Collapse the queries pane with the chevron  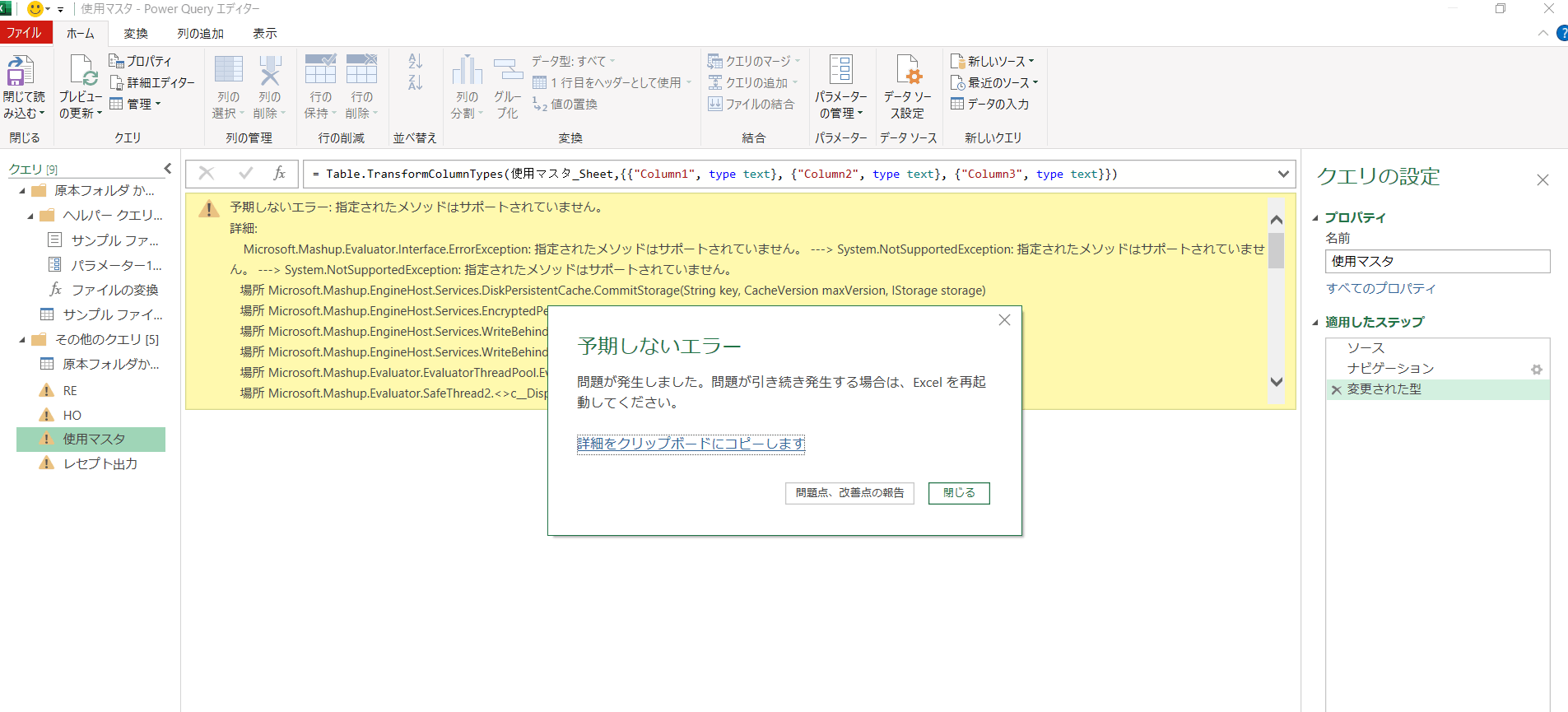[168, 169]
